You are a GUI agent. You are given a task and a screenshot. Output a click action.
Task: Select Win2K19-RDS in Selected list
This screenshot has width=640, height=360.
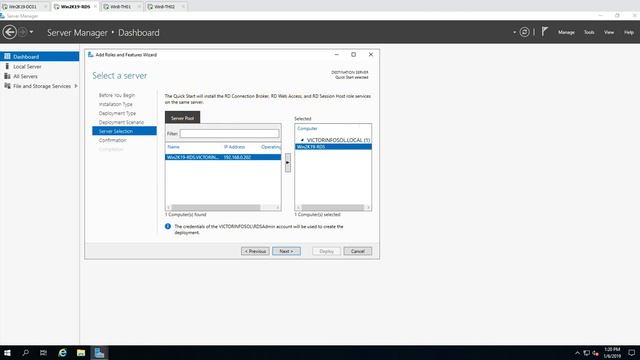[x=333, y=147]
